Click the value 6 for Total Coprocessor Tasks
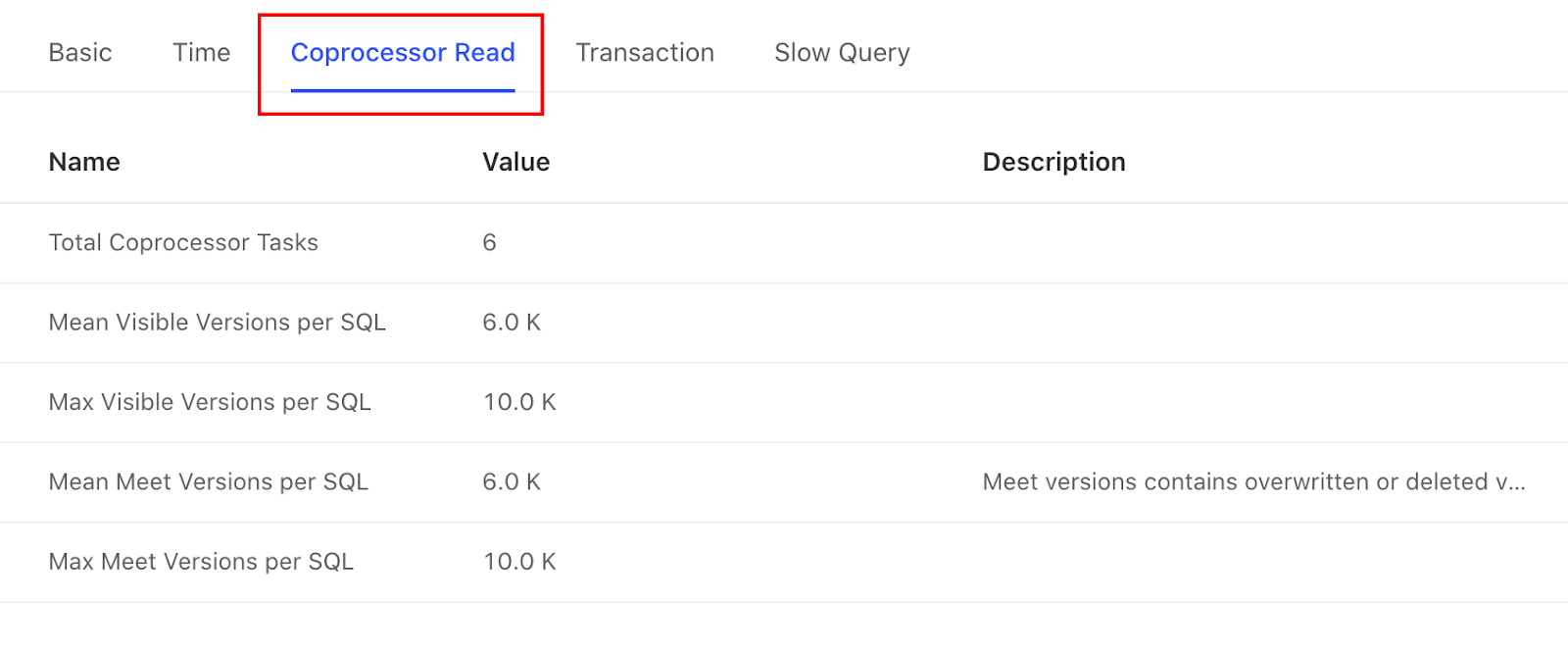Image resolution: width=1568 pixels, height=653 pixels. pos(489,242)
